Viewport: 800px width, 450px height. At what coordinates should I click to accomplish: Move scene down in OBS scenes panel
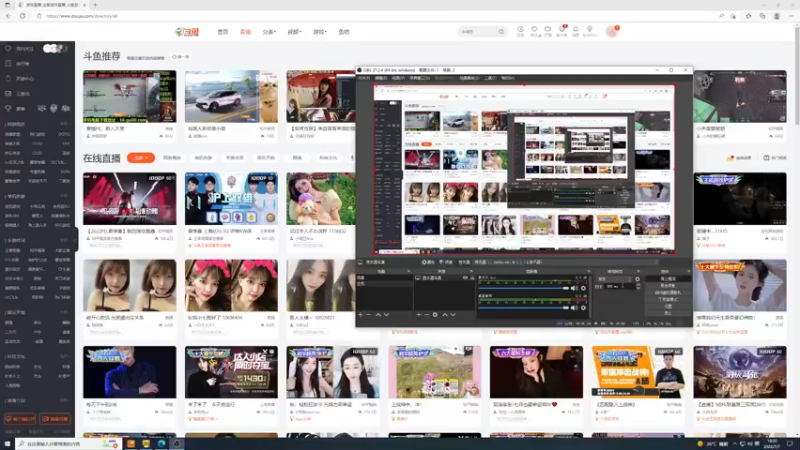387,314
